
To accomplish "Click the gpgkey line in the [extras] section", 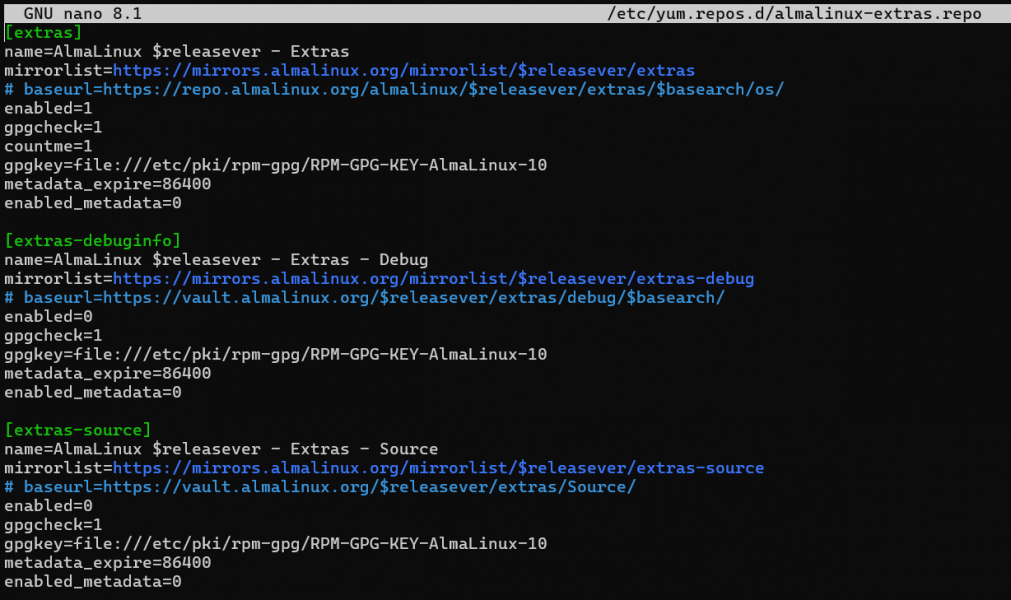I will [x=275, y=165].
